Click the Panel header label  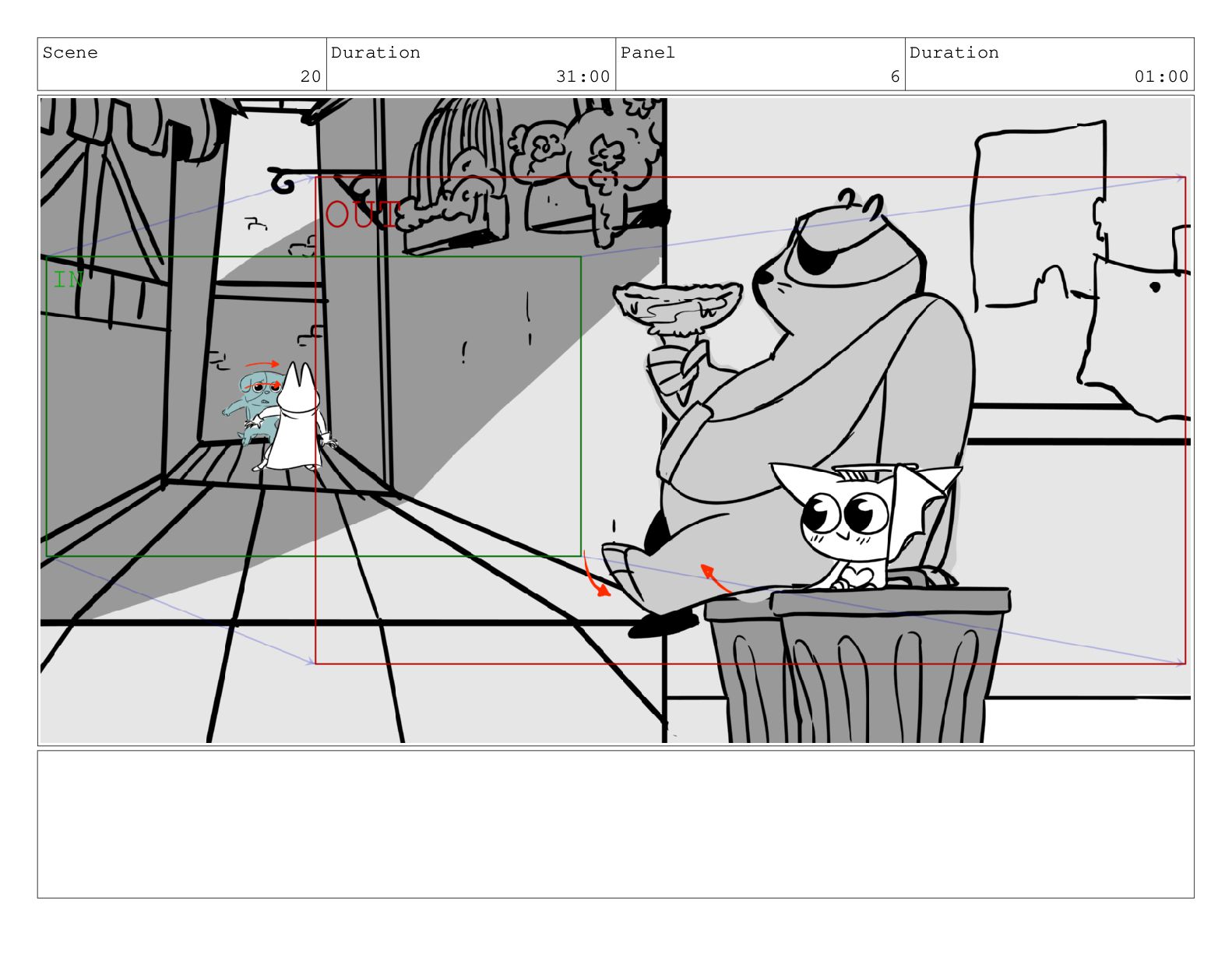pos(647,53)
